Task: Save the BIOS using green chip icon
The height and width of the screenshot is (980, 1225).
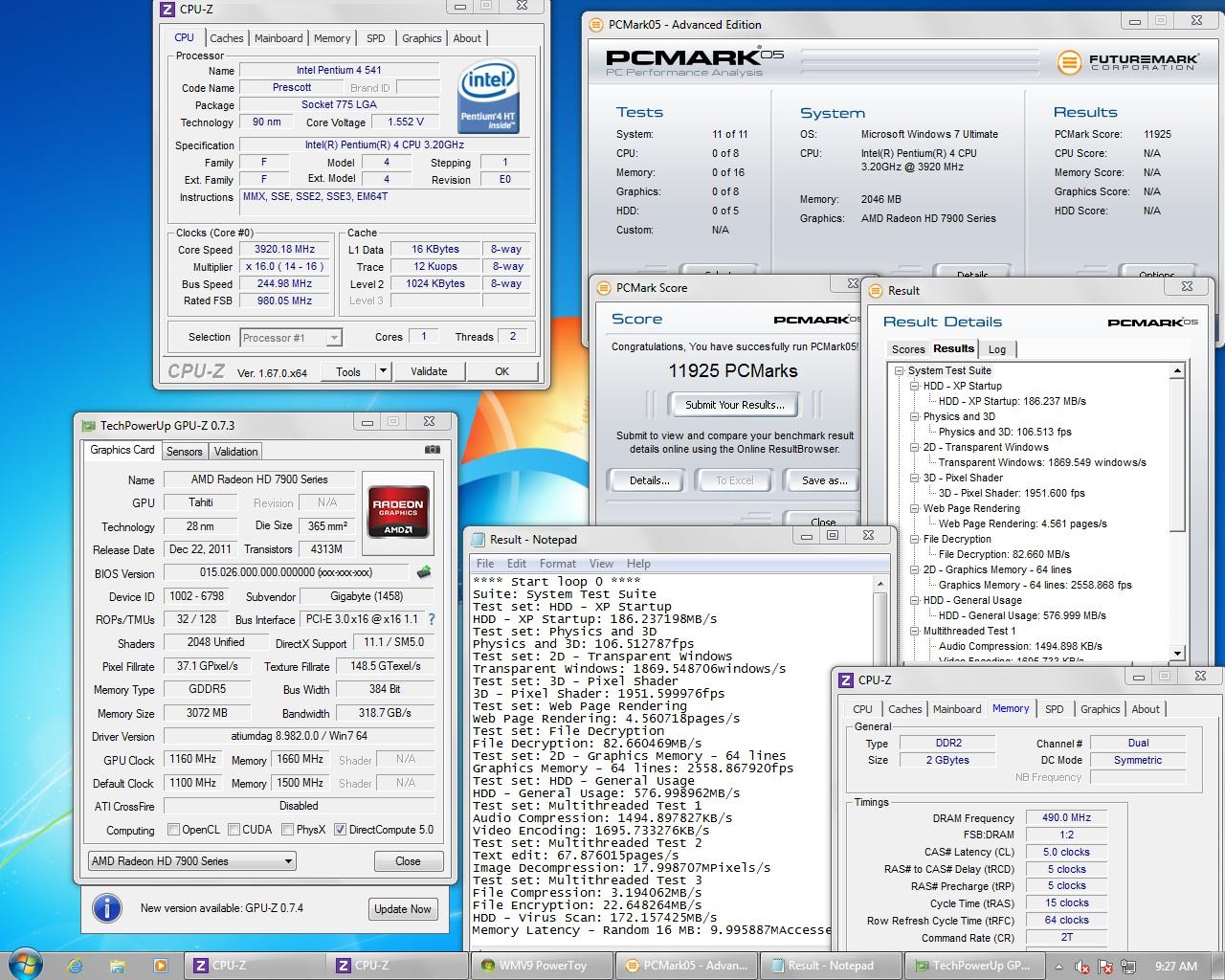Action: click(424, 572)
